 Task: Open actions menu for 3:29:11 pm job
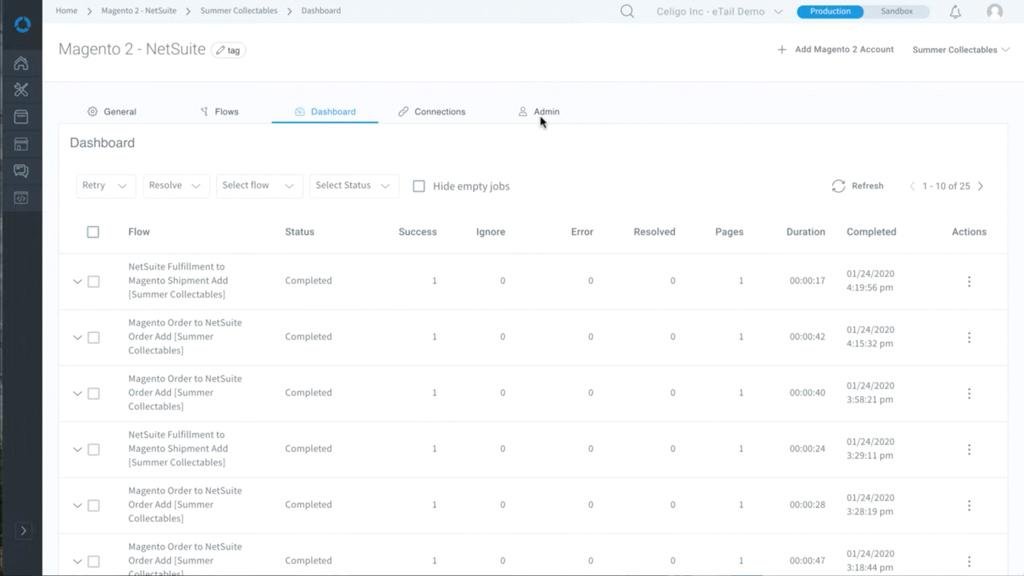[x=969, y=449]
